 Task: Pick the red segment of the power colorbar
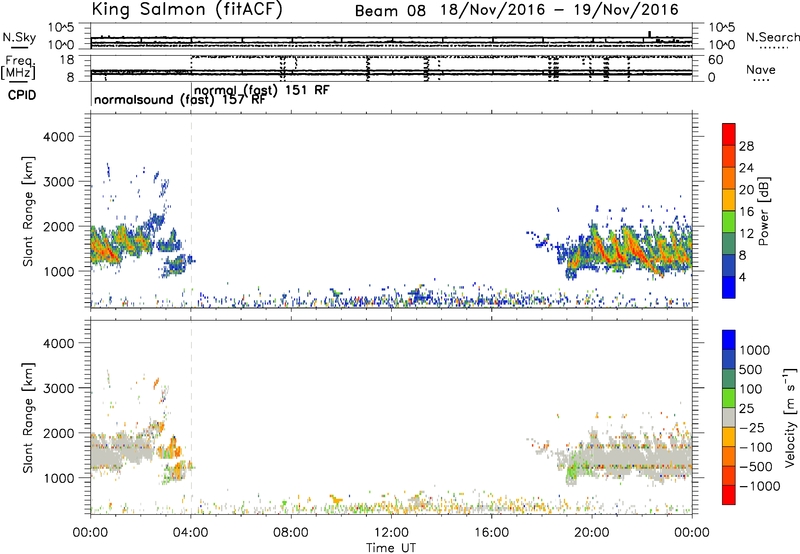tap(729, 134)
